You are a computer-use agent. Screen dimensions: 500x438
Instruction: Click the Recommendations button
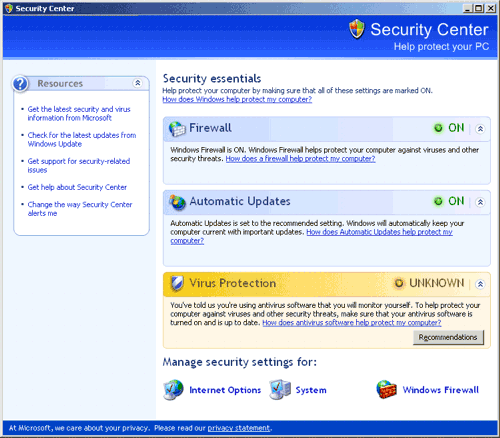click(x=448, y=337)
